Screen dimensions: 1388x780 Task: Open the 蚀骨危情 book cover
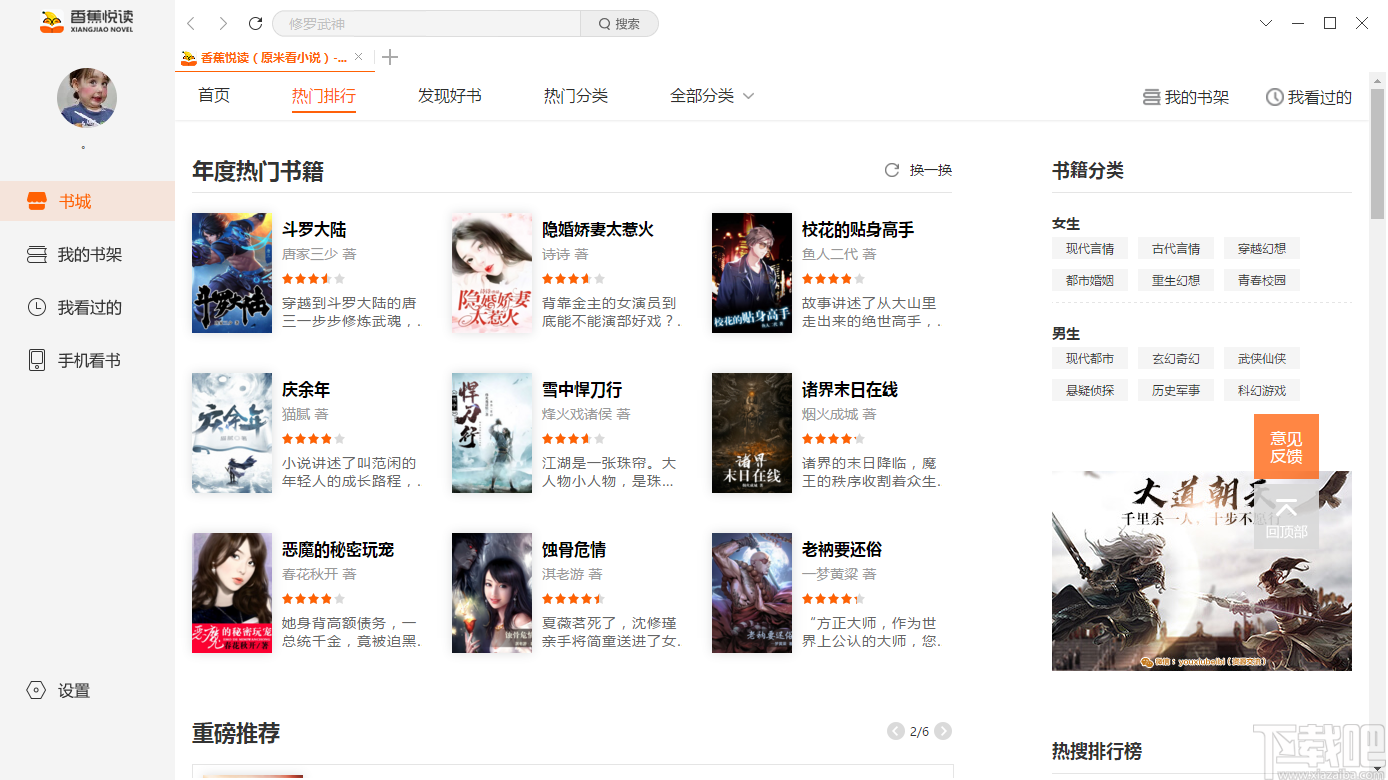492,593
